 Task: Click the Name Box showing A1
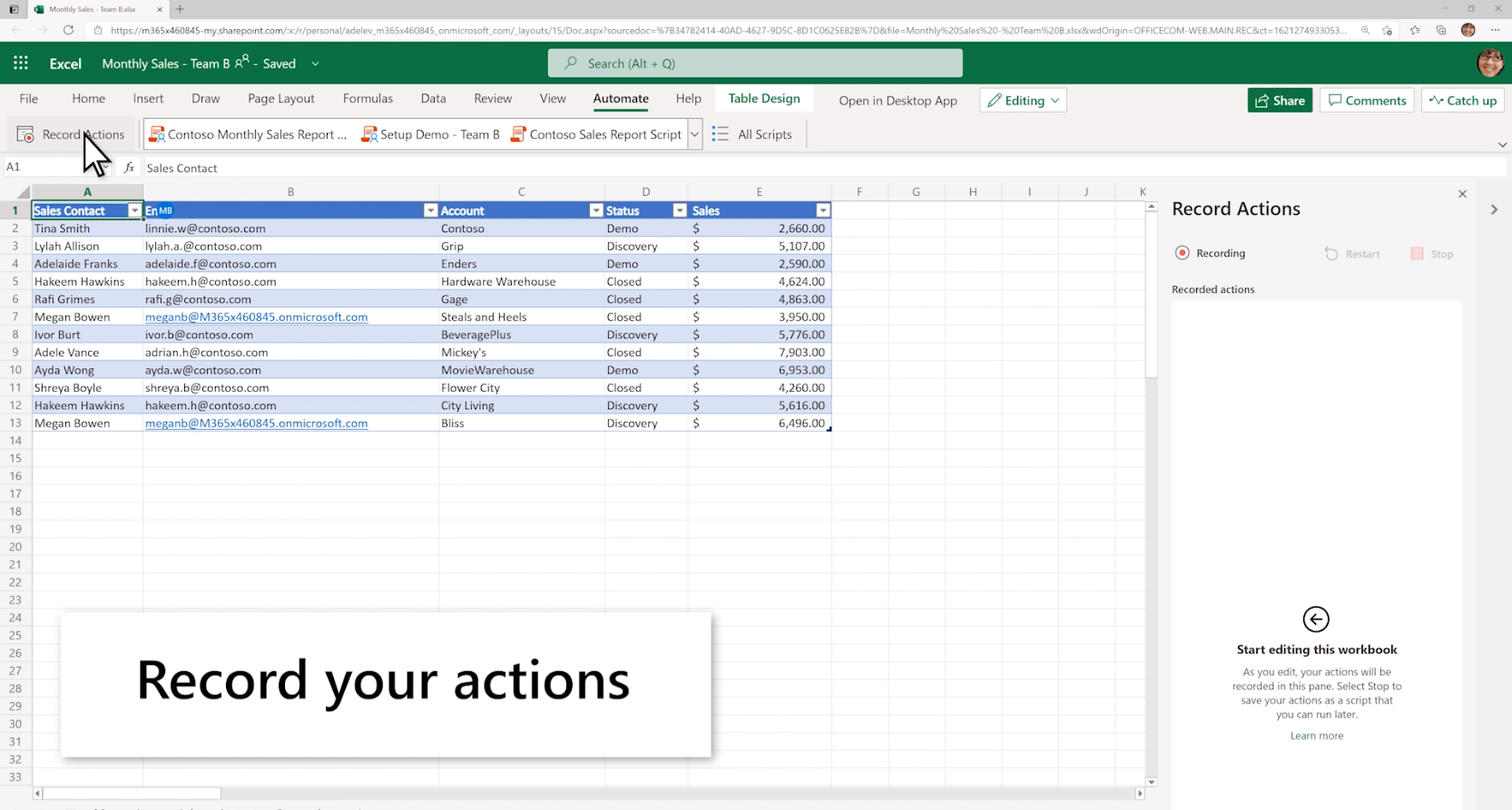click(56, 167)
